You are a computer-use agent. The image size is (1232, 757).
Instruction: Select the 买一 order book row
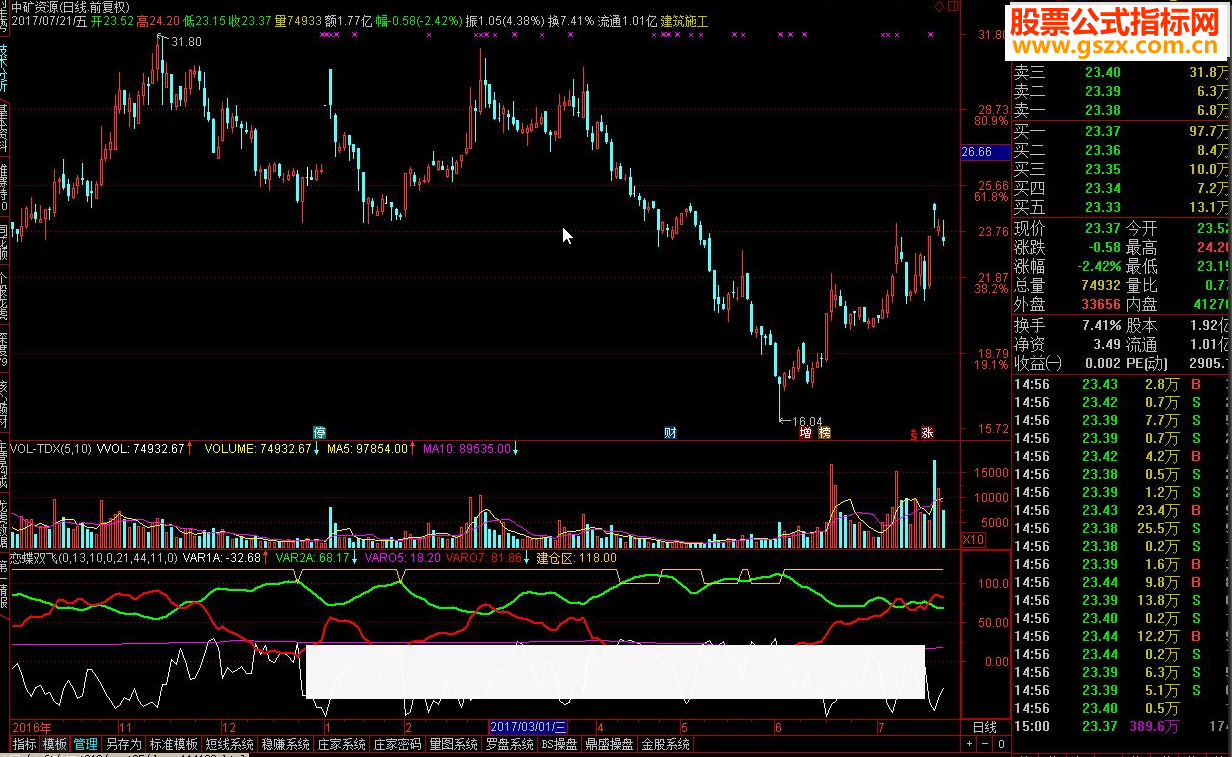1121,131
